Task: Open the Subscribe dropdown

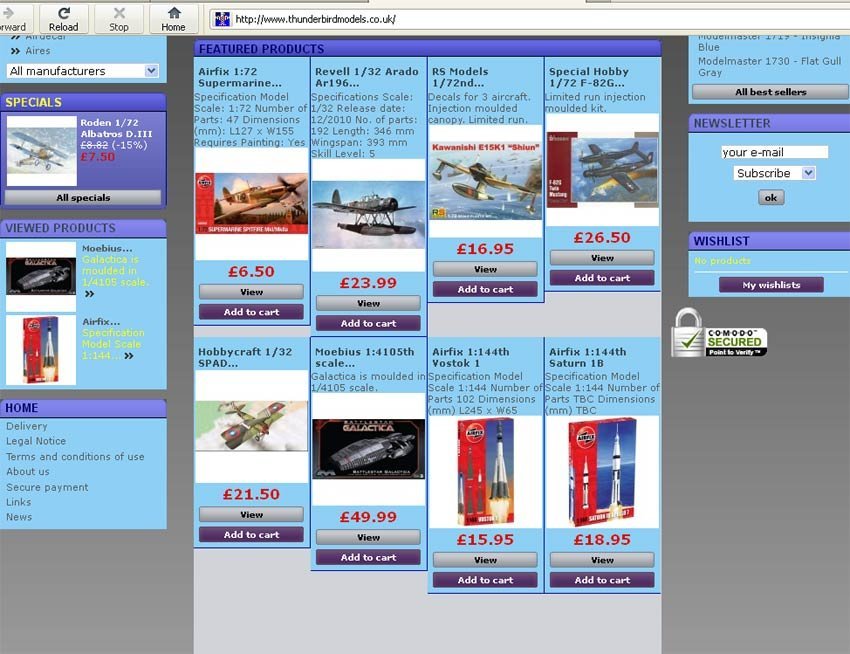Action: coord(775,173)
